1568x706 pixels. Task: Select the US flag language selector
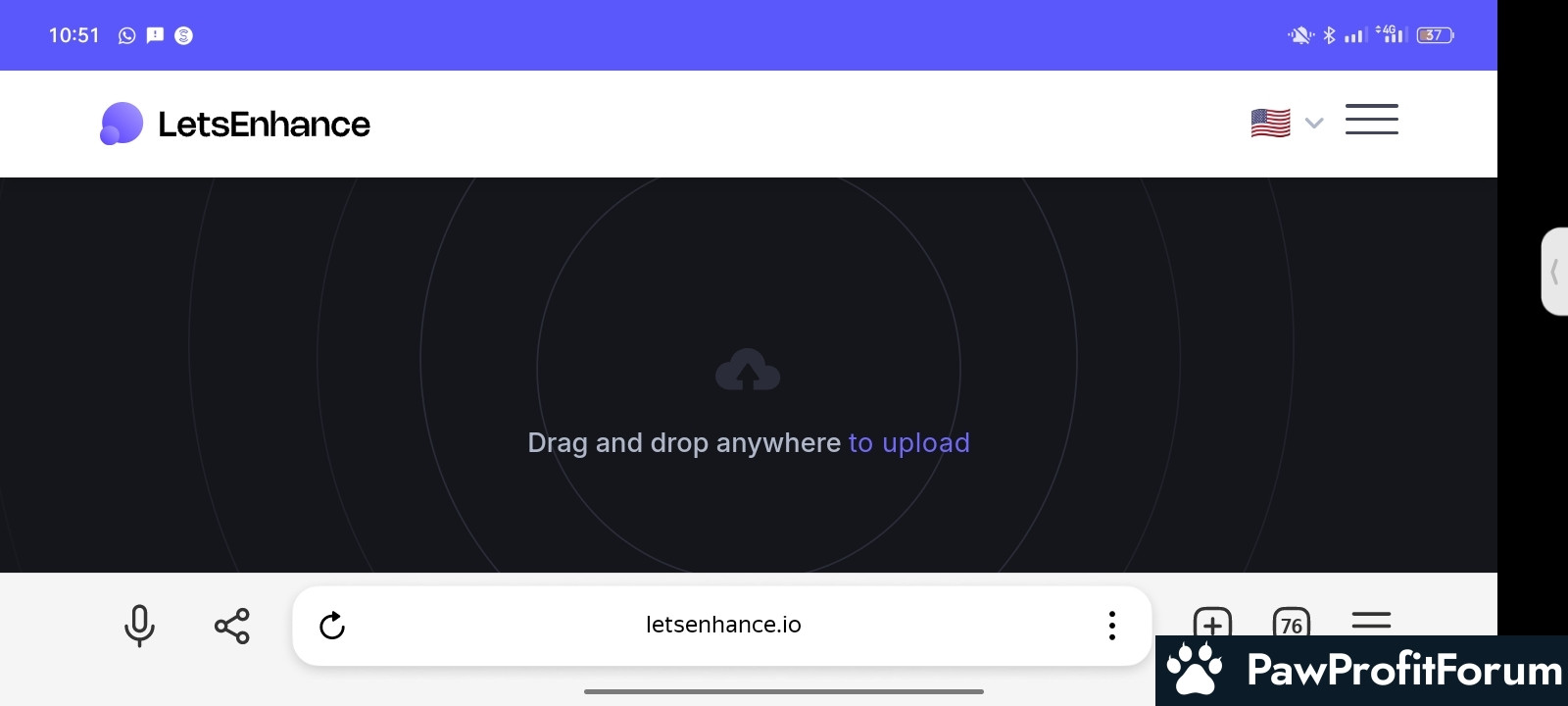tap(1271, 124)
